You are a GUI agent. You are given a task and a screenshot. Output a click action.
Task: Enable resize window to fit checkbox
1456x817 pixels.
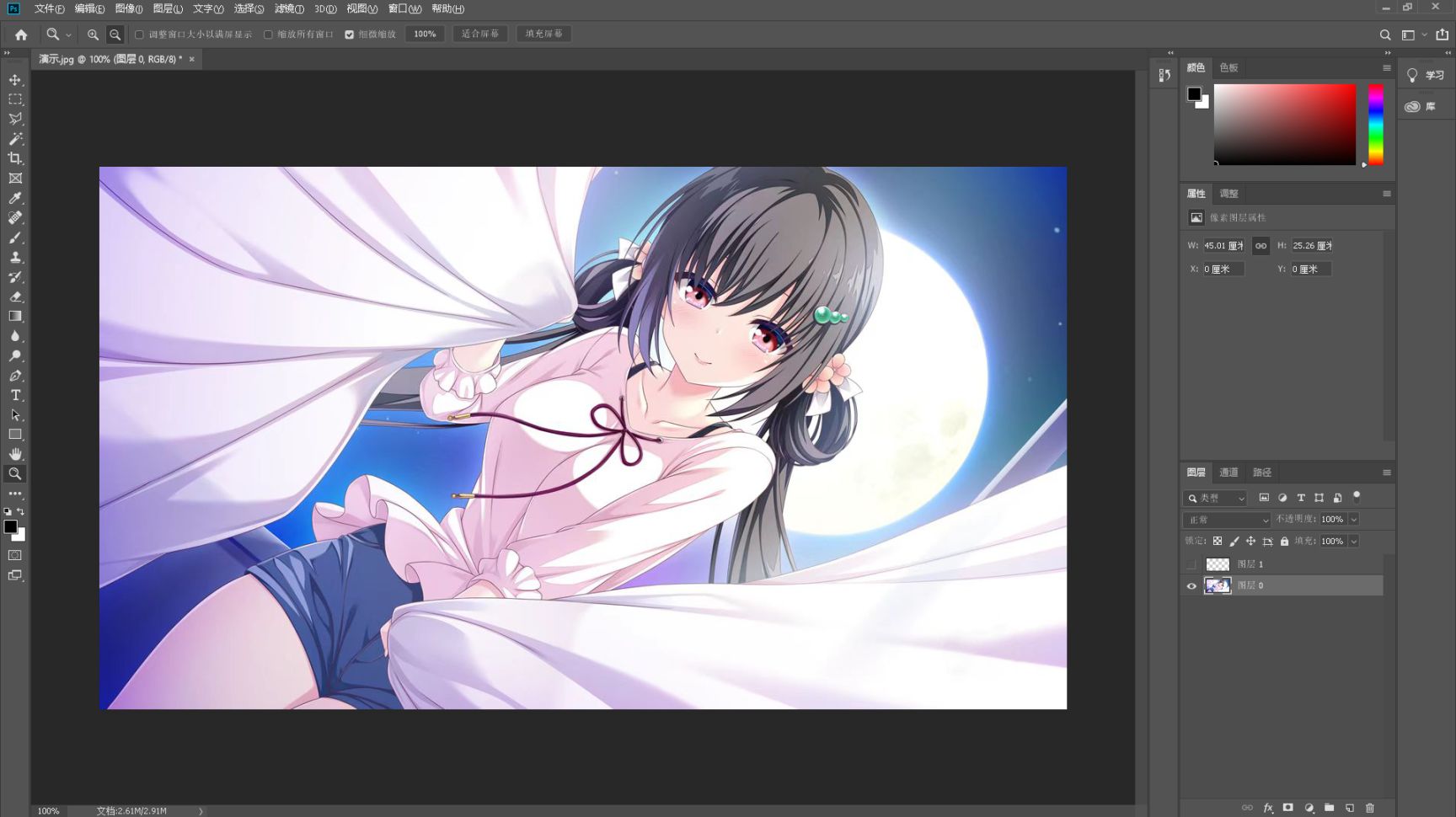(x=140, y=35)
